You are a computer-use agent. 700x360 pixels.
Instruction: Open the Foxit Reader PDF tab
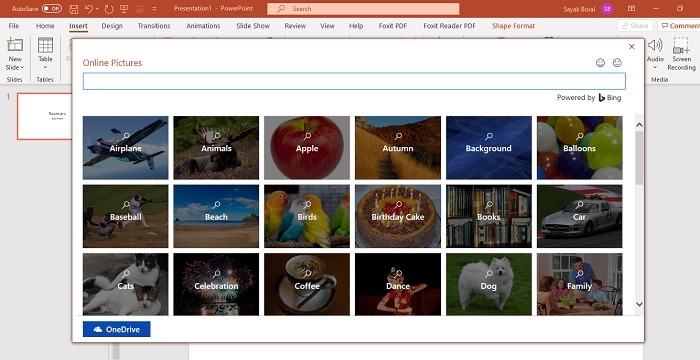pos(450,26)
